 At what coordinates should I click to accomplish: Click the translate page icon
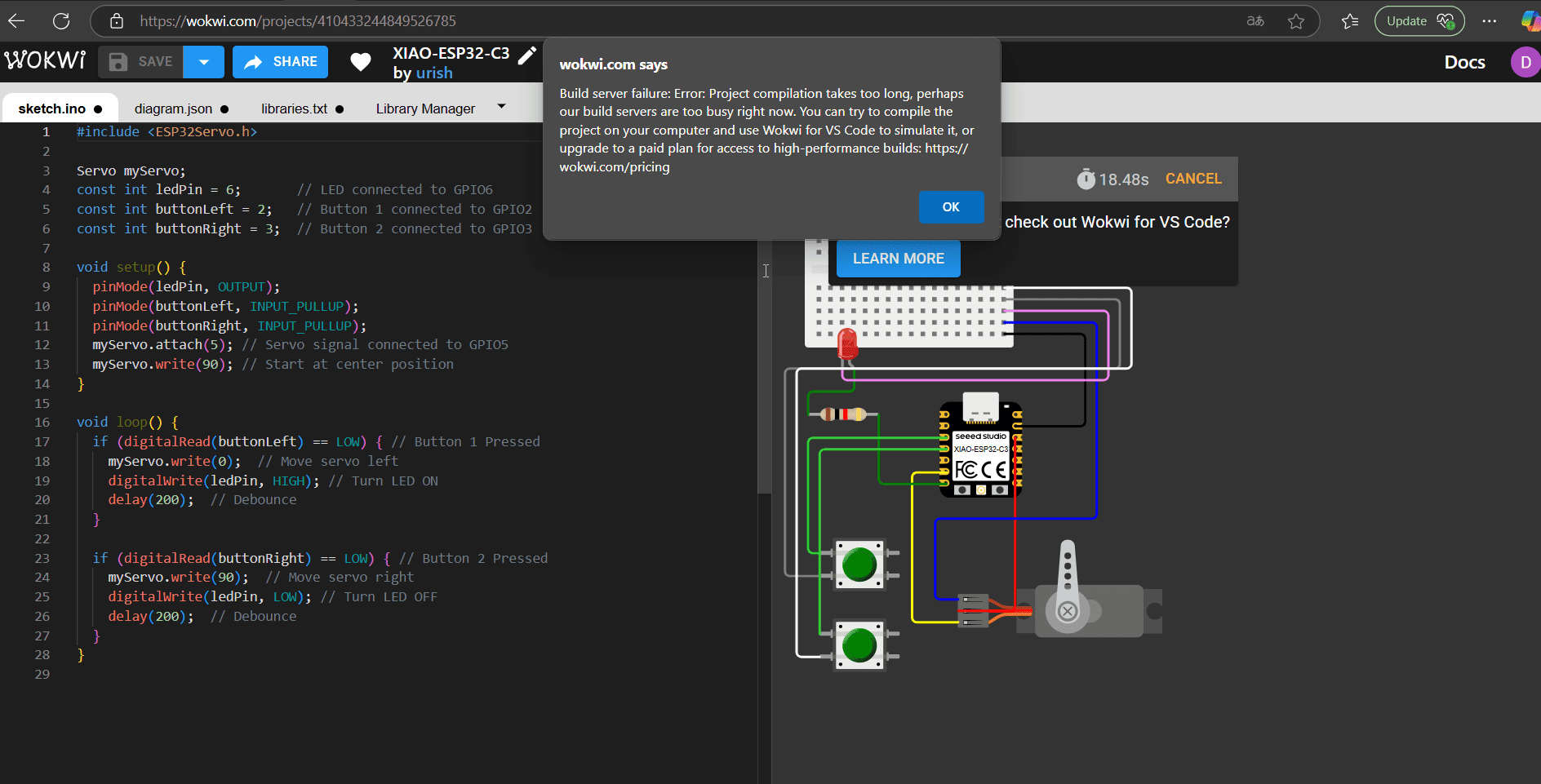[1255, 21]
